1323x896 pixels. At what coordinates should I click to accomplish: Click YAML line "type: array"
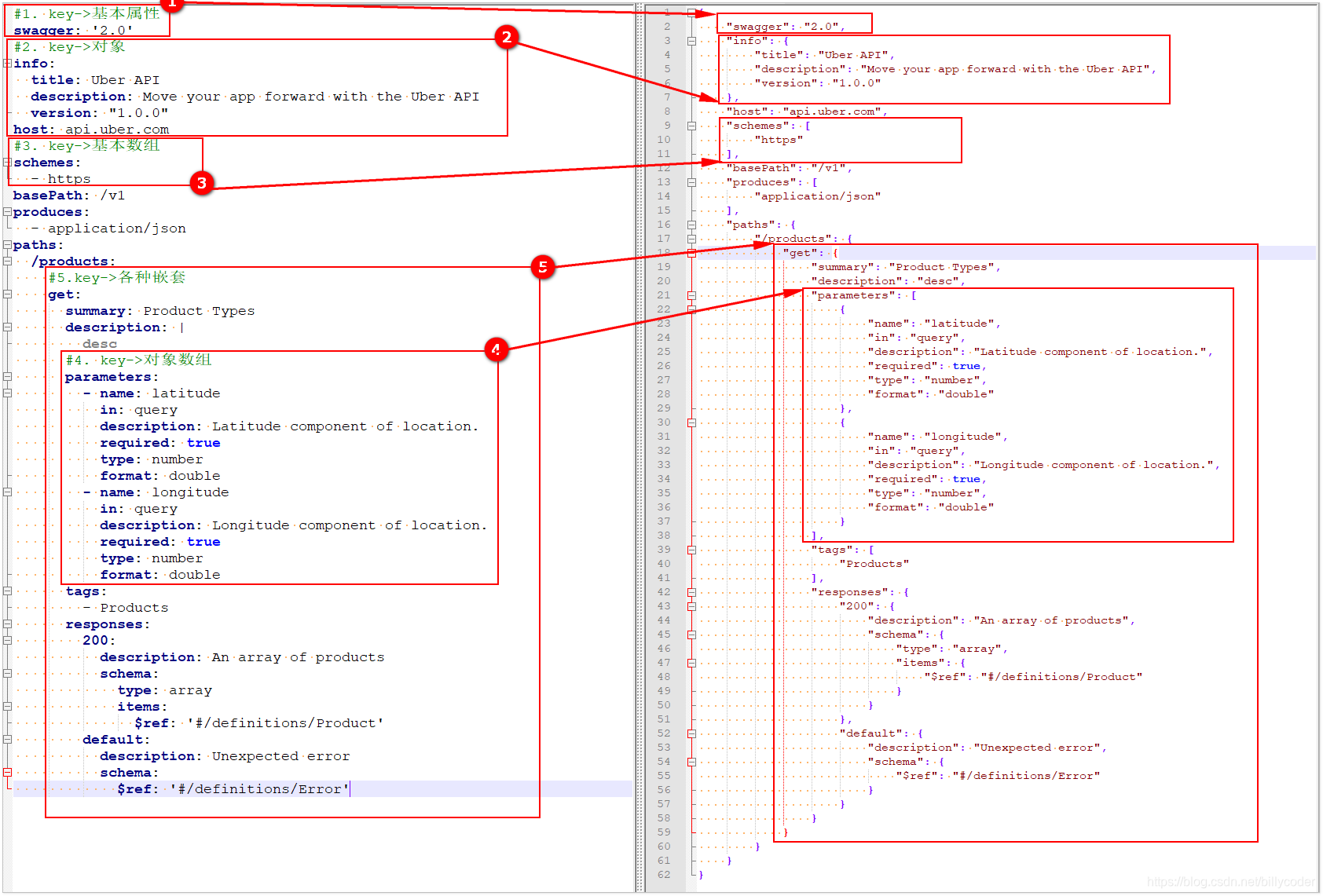(165, 690)
